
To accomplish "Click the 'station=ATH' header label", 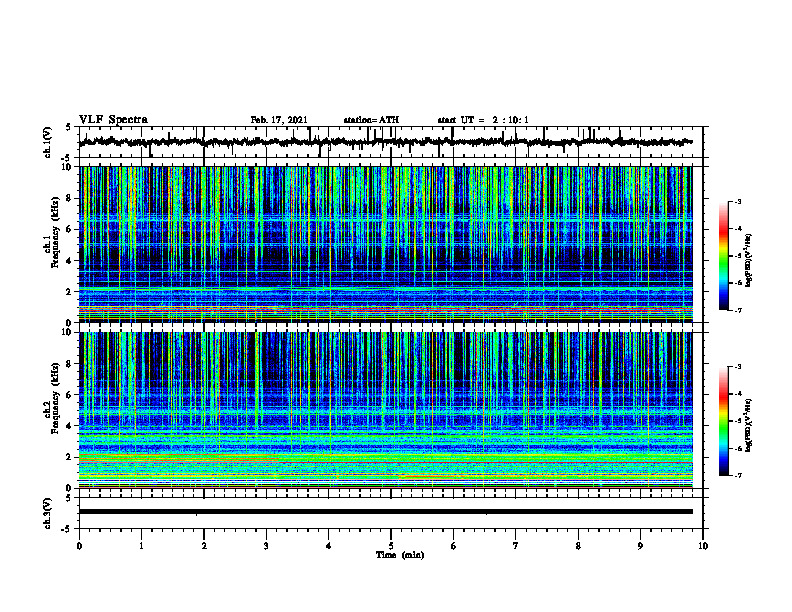I will (371, 120).
